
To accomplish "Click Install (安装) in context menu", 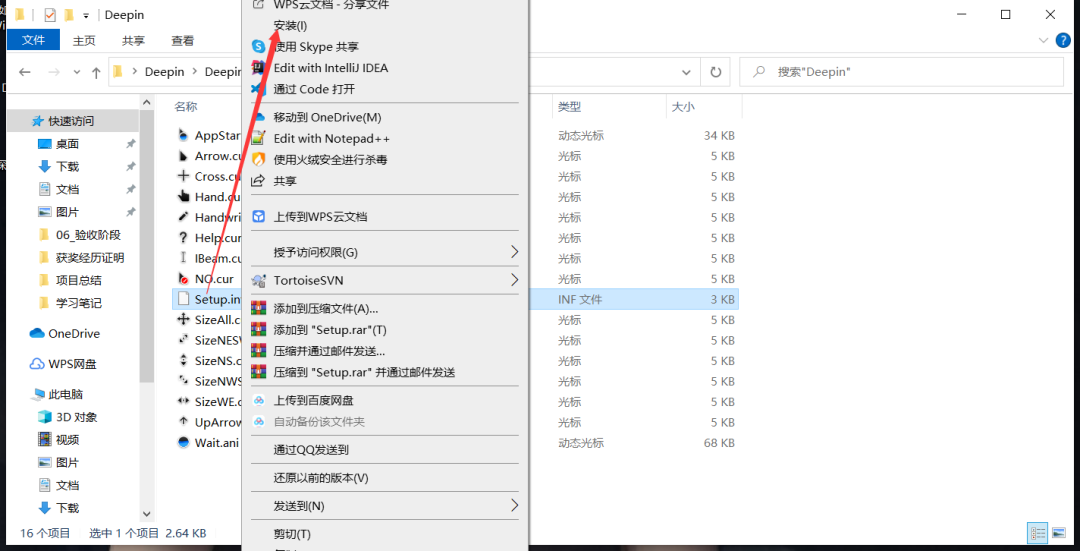I will [x=290, y=25].
